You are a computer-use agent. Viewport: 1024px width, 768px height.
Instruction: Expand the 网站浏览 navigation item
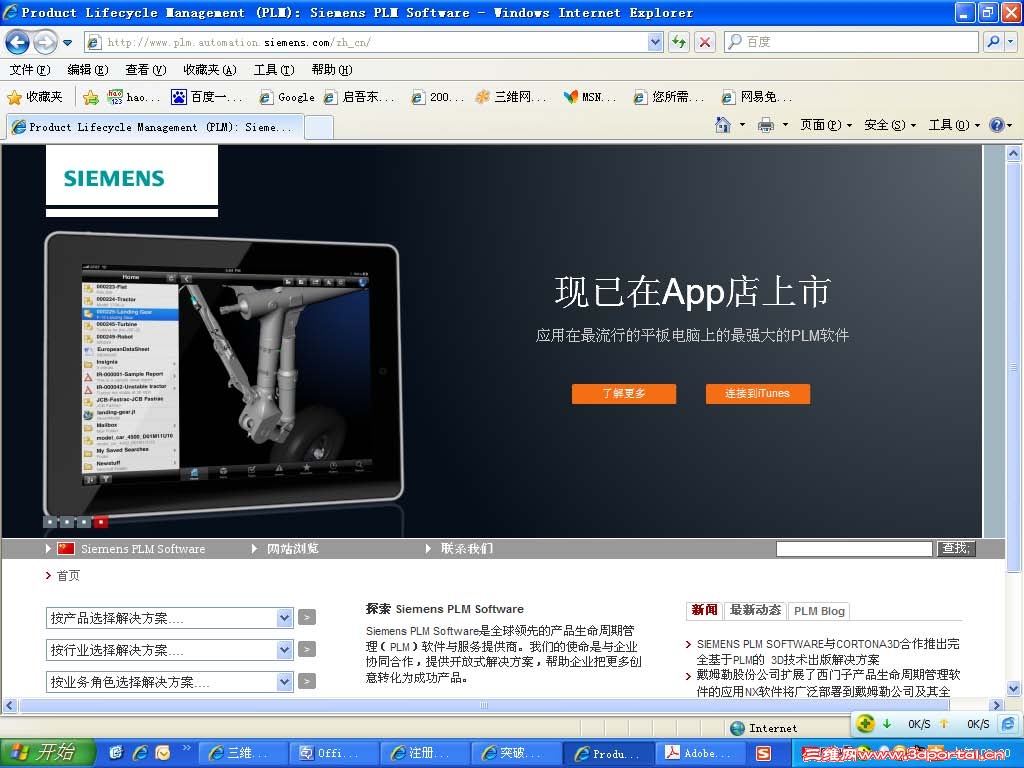[293, 549]
